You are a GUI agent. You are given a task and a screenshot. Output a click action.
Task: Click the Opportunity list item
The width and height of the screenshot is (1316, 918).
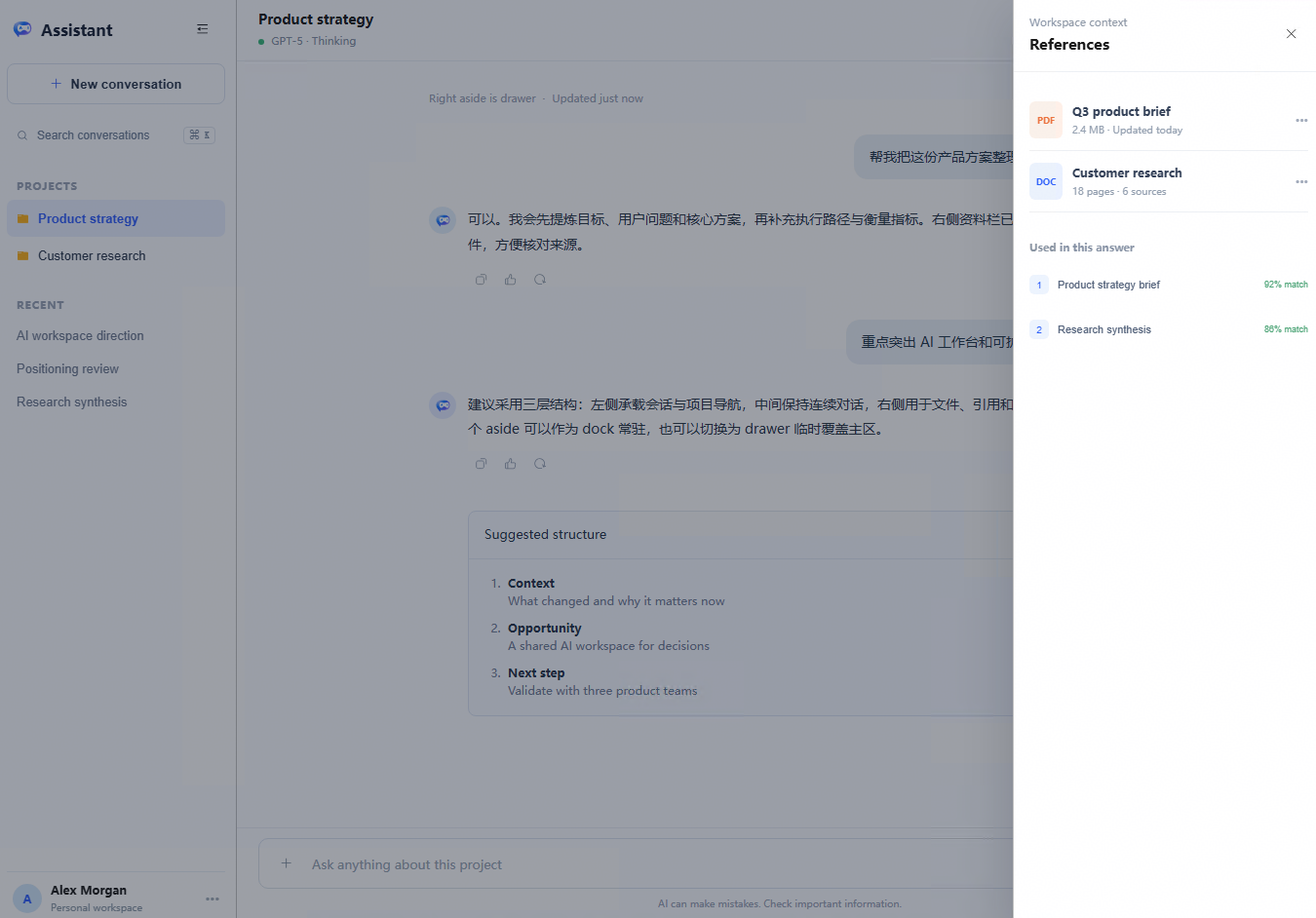[x=600, y=636]
